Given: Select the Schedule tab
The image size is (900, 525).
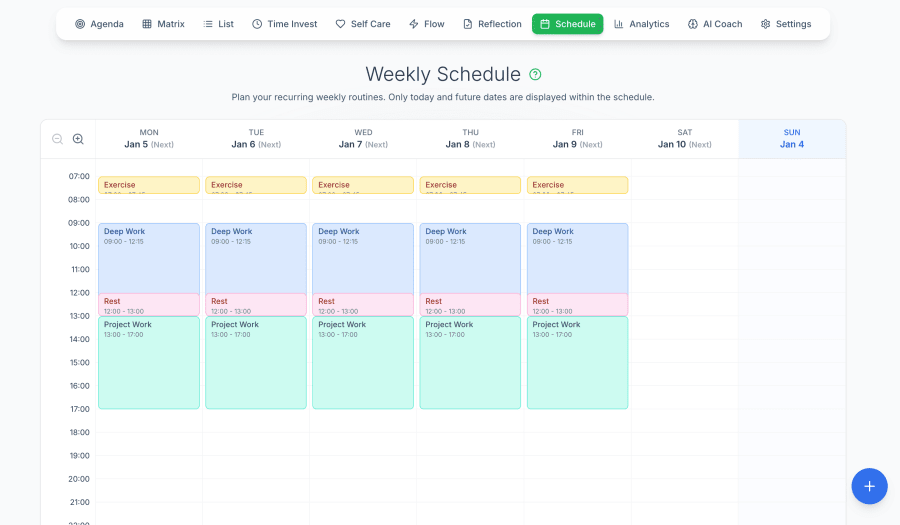Looking at the screenshot, I should (x=568, y=24).
